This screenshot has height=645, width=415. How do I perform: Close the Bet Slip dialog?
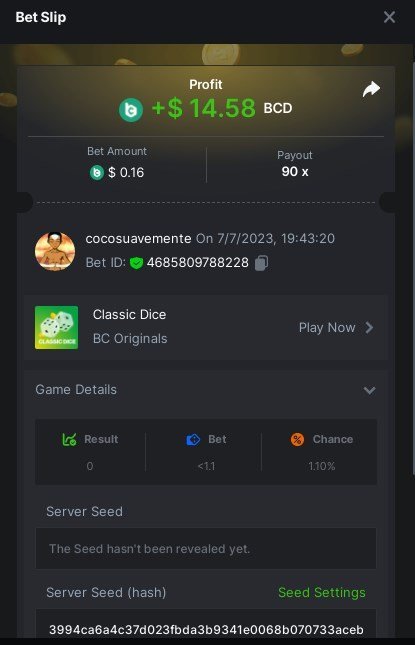point(389,17)
